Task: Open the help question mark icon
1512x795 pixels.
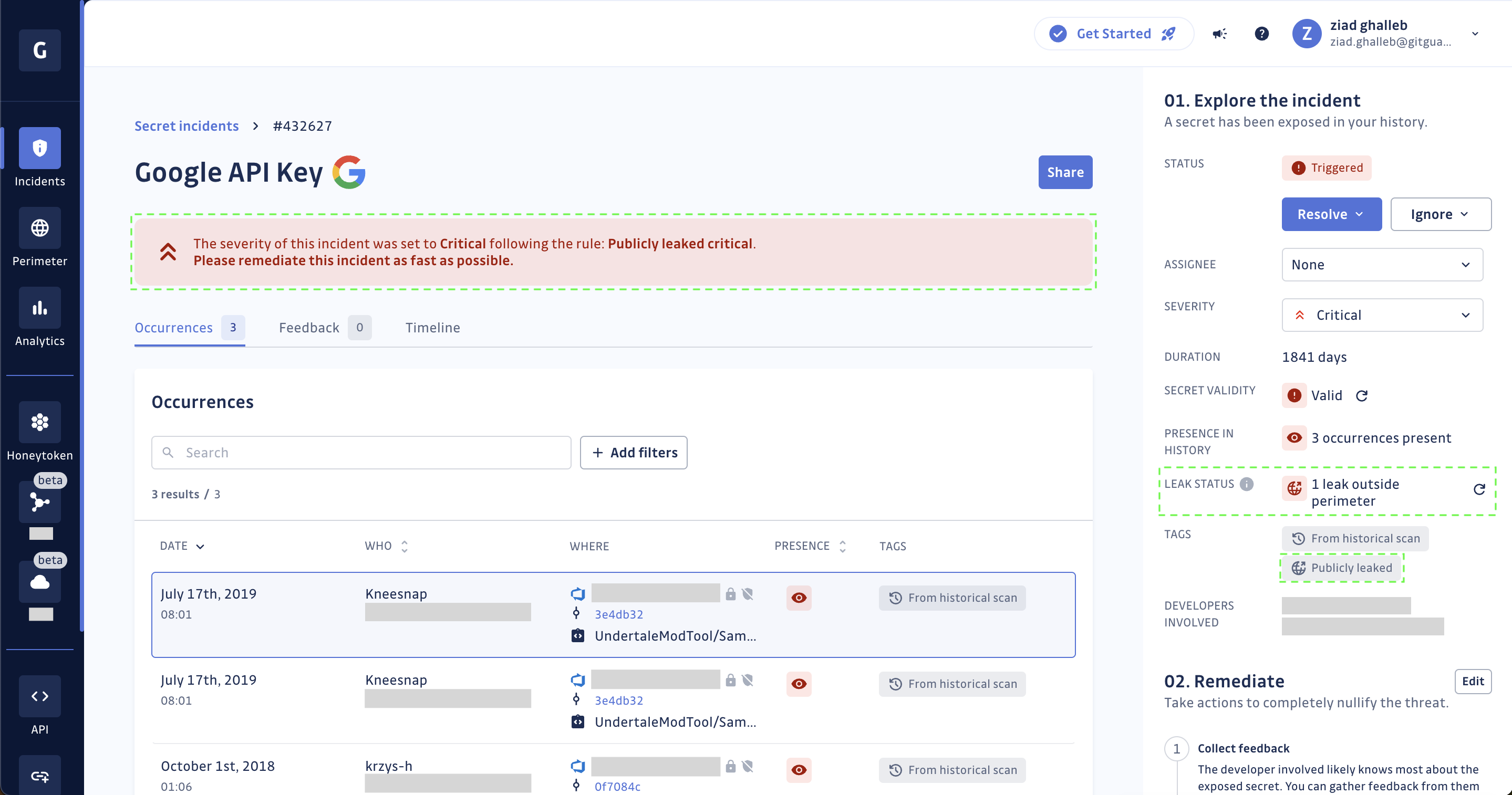Action: pyautogui.click(x=1261, y=34)
